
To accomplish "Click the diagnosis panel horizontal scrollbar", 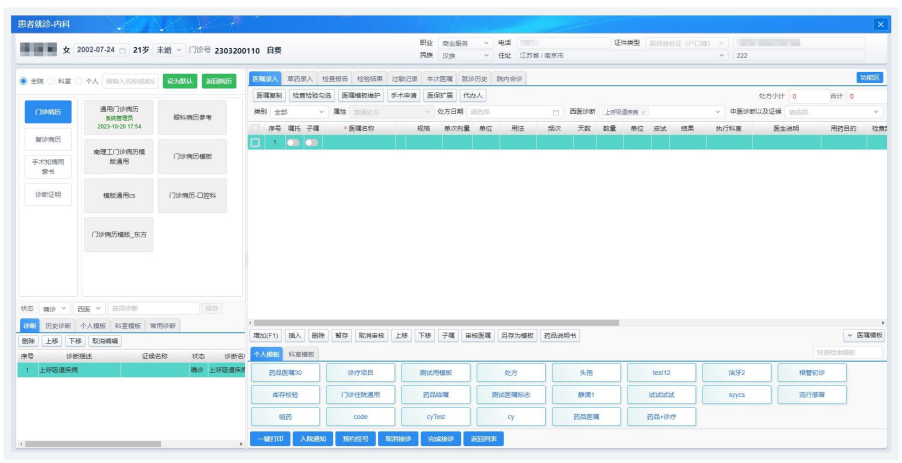I will click(x=93, y=444).
